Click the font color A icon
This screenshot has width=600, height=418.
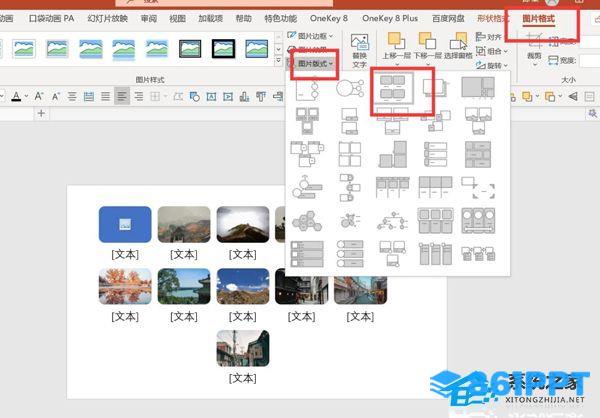point(16,96)
